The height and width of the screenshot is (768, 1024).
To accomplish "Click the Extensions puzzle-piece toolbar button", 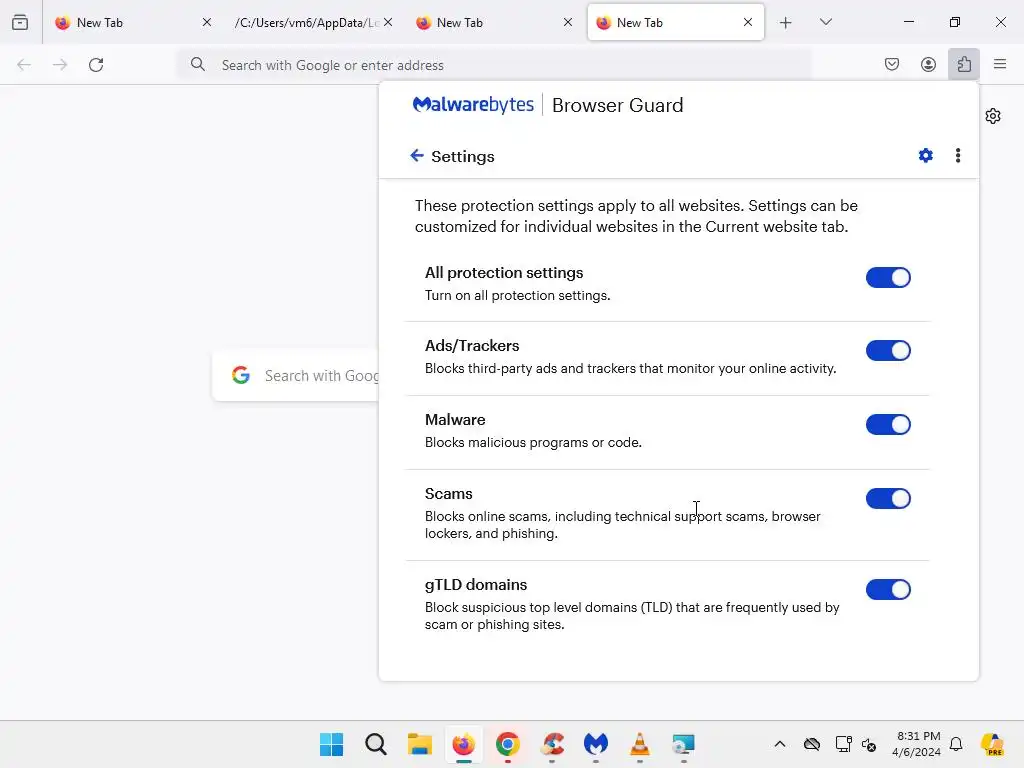I will coord(964,64).
